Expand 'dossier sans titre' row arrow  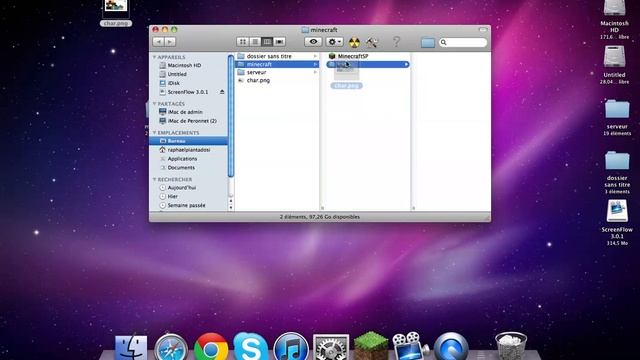pyautogui.click(x=316, y=56)
